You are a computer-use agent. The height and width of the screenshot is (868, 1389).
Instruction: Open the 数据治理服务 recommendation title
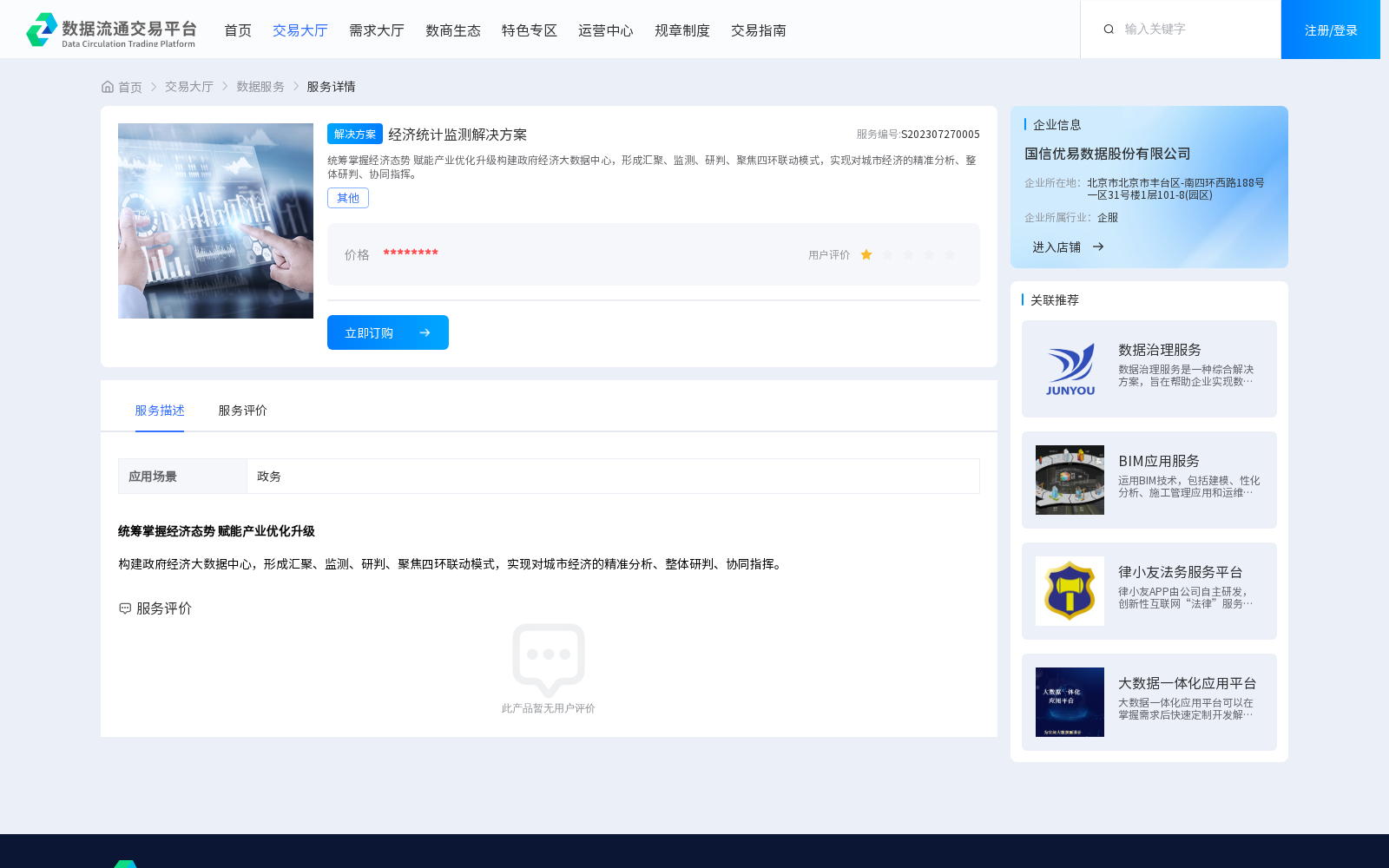click(1160, 350)
